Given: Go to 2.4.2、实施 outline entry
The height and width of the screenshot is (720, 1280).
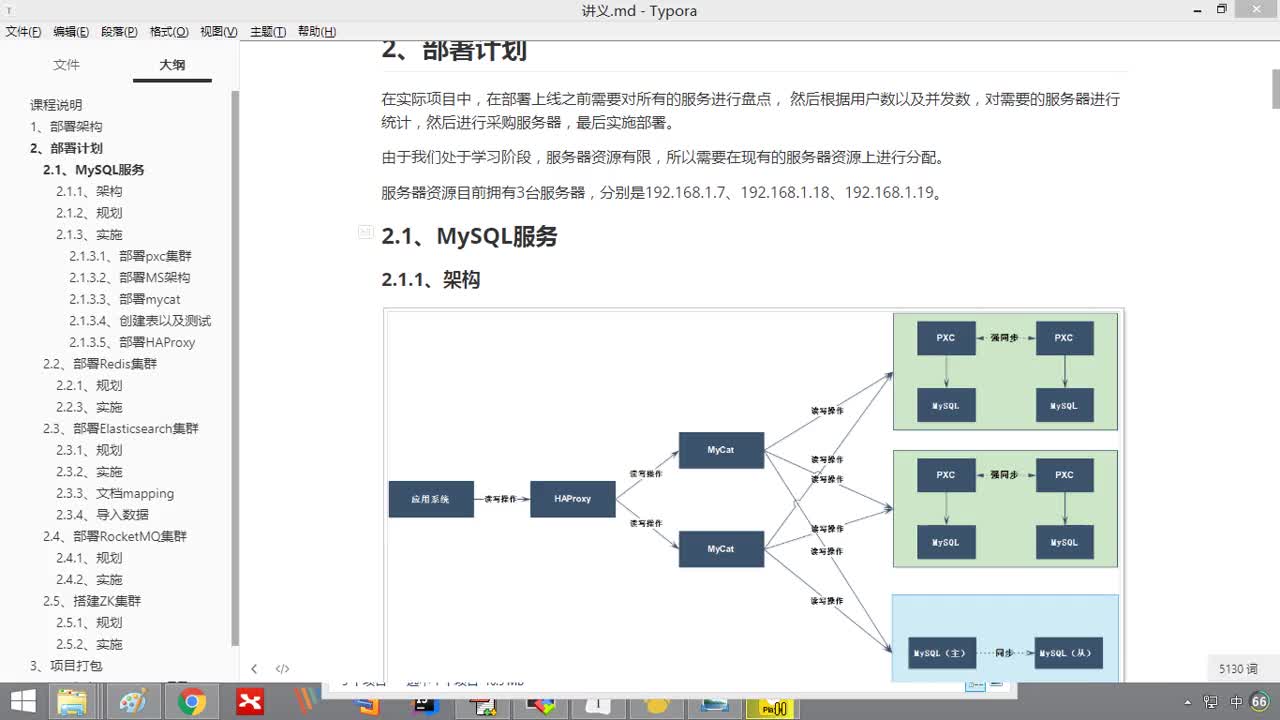Looking at the screenshot, I should pos(89,580).
